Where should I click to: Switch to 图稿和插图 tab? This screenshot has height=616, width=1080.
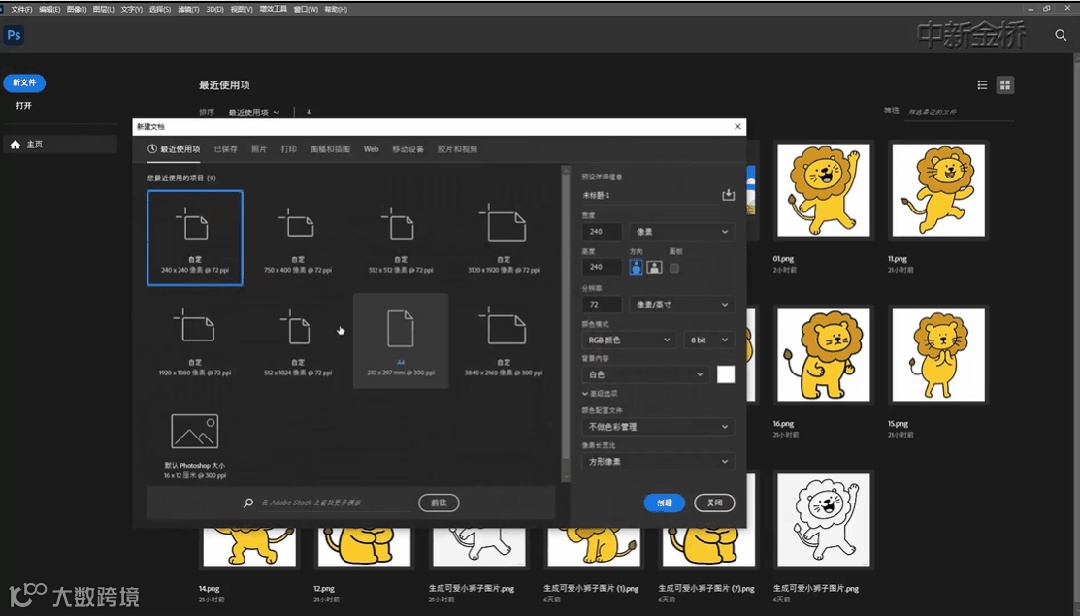(330, 149)
